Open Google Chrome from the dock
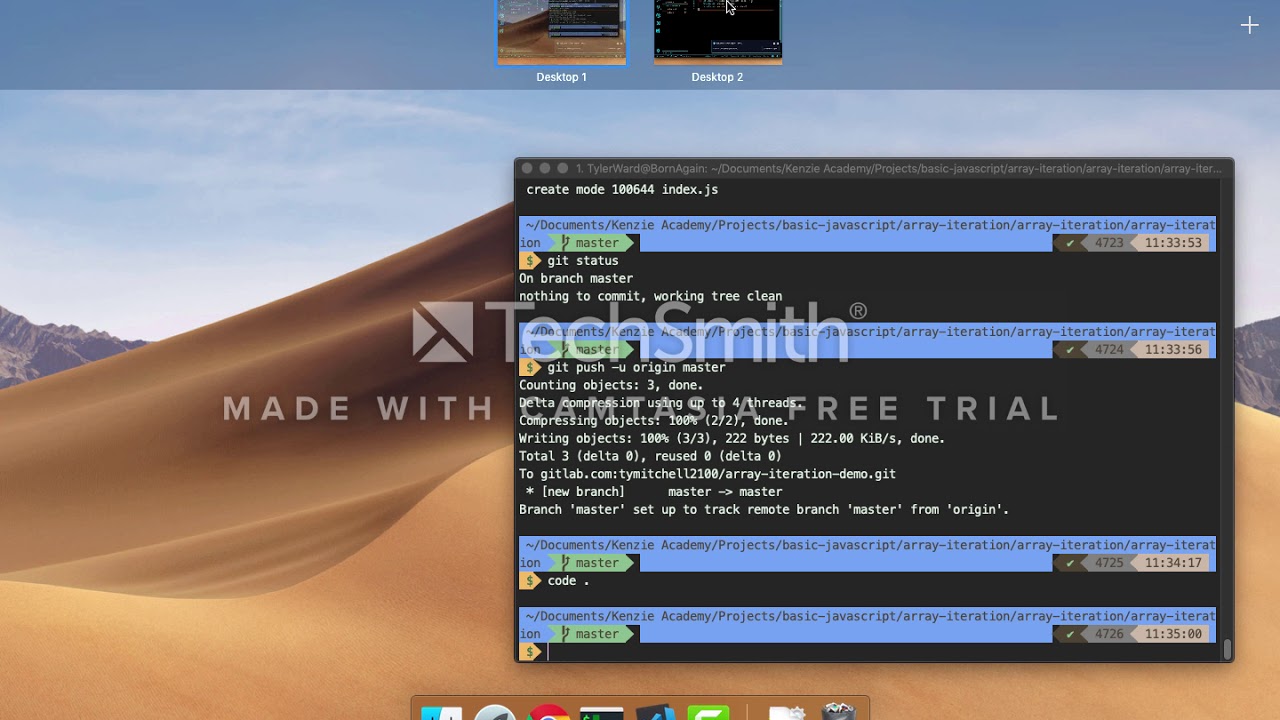The width and height of the screenshot is (1280, 720). pos(549,713)
